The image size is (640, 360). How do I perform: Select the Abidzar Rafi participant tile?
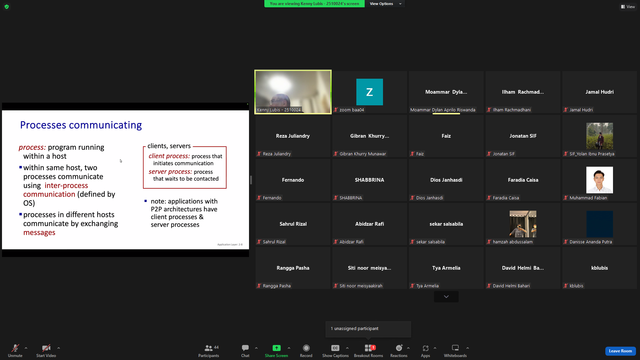point(369,224)
